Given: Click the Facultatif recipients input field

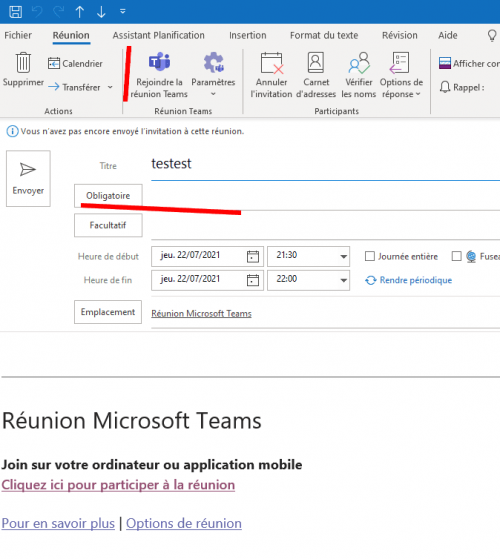Looking at the screenshot, I should [x=325, y=225].
